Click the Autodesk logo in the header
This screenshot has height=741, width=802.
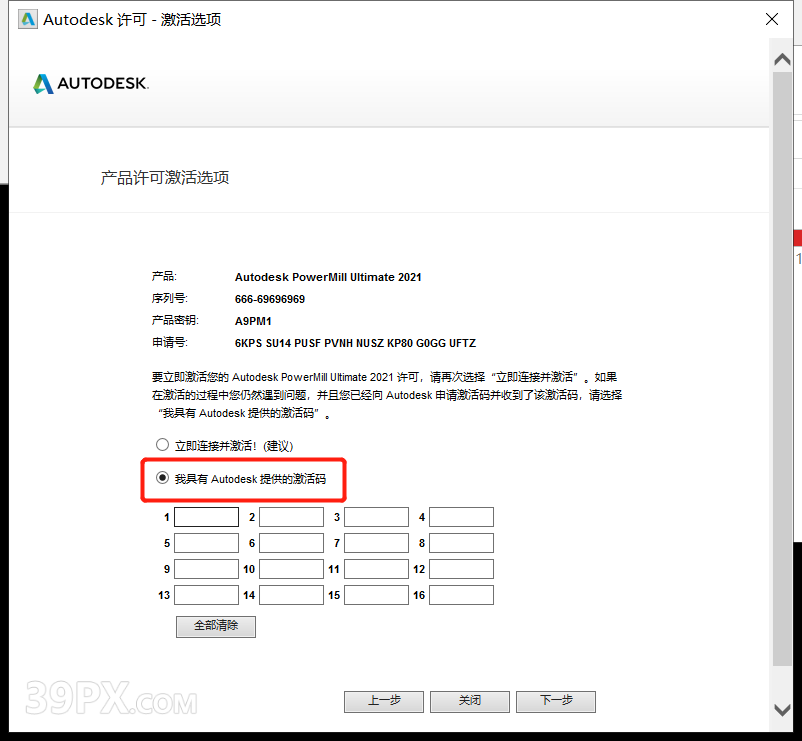tap(91, 83)
